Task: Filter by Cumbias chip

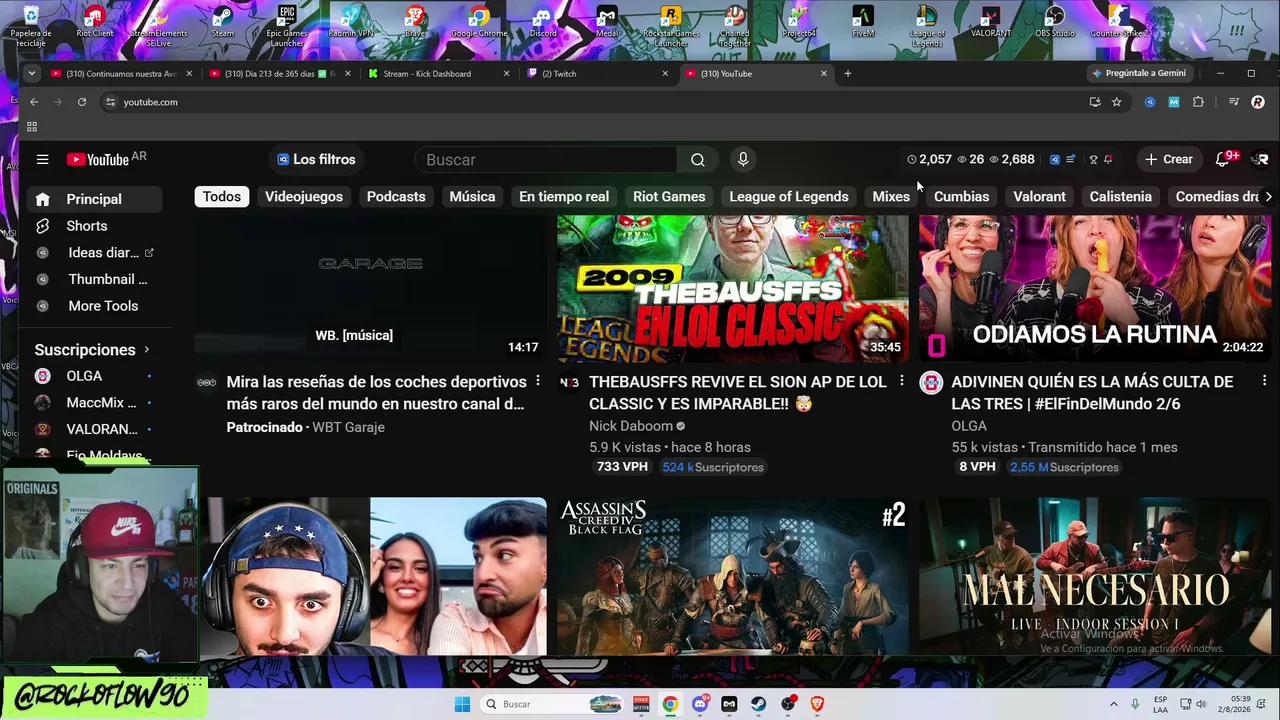Action: pos(961,197)
